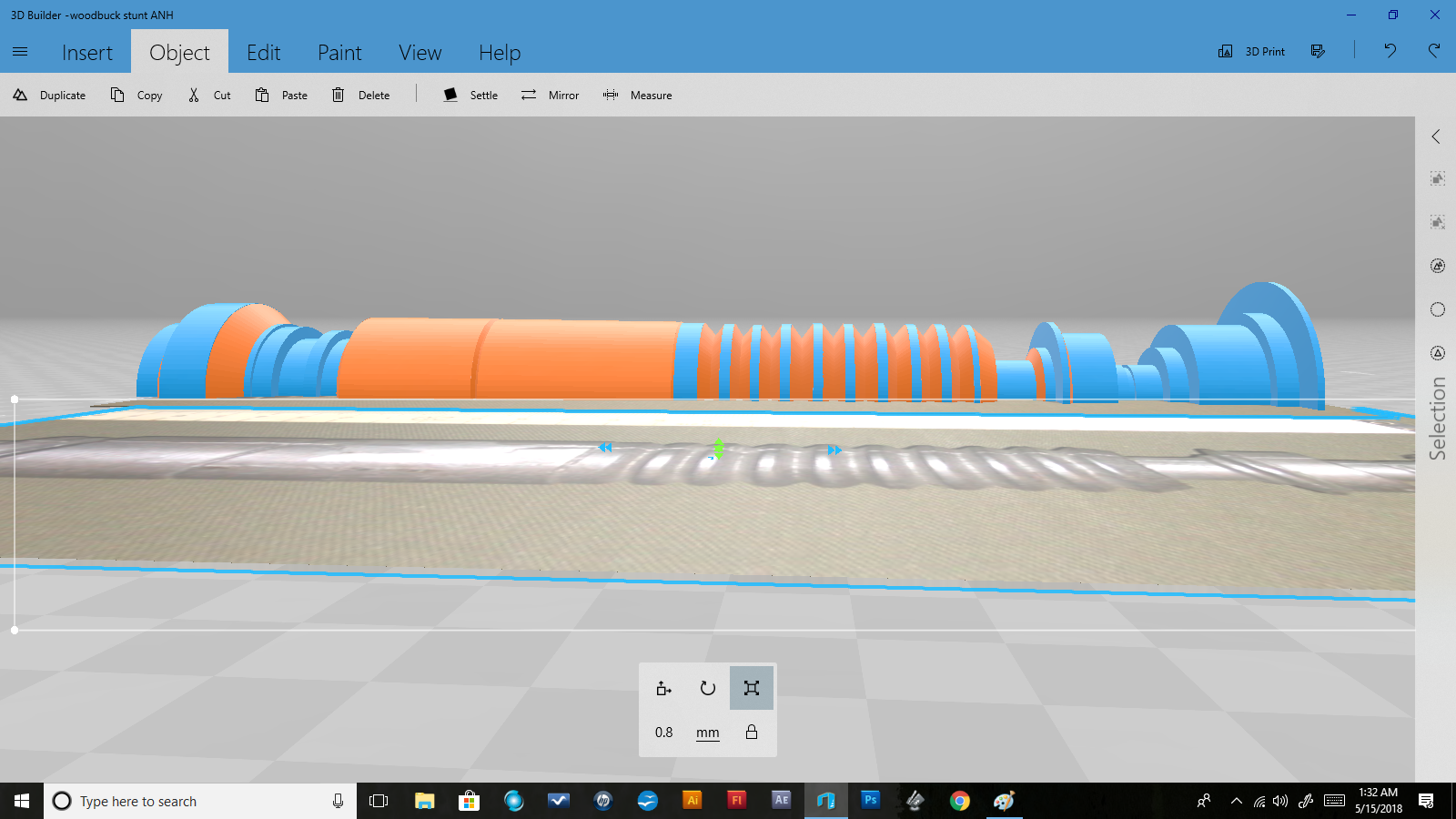Open Task View on the taskbar
The height and width of the screenshot is (819, 1456).
click(x=379, y=801)
